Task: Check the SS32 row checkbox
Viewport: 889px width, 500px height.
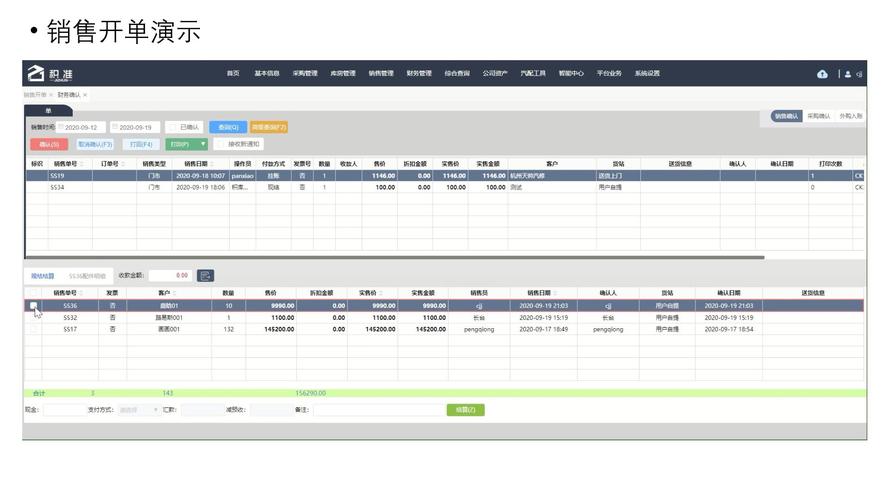Action: [x=33, y=317]
